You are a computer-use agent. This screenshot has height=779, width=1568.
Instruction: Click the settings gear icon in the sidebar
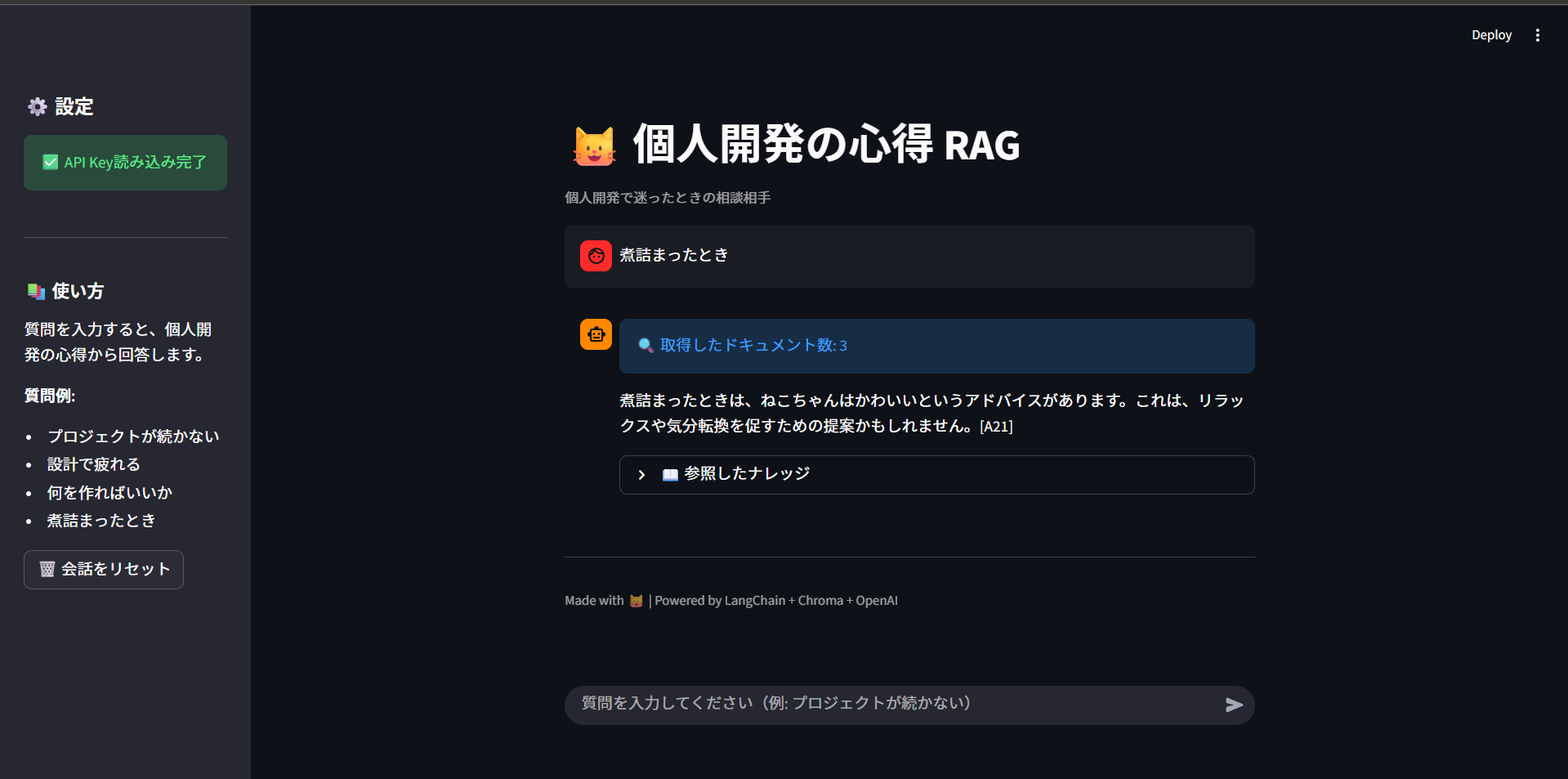(37, 106)
